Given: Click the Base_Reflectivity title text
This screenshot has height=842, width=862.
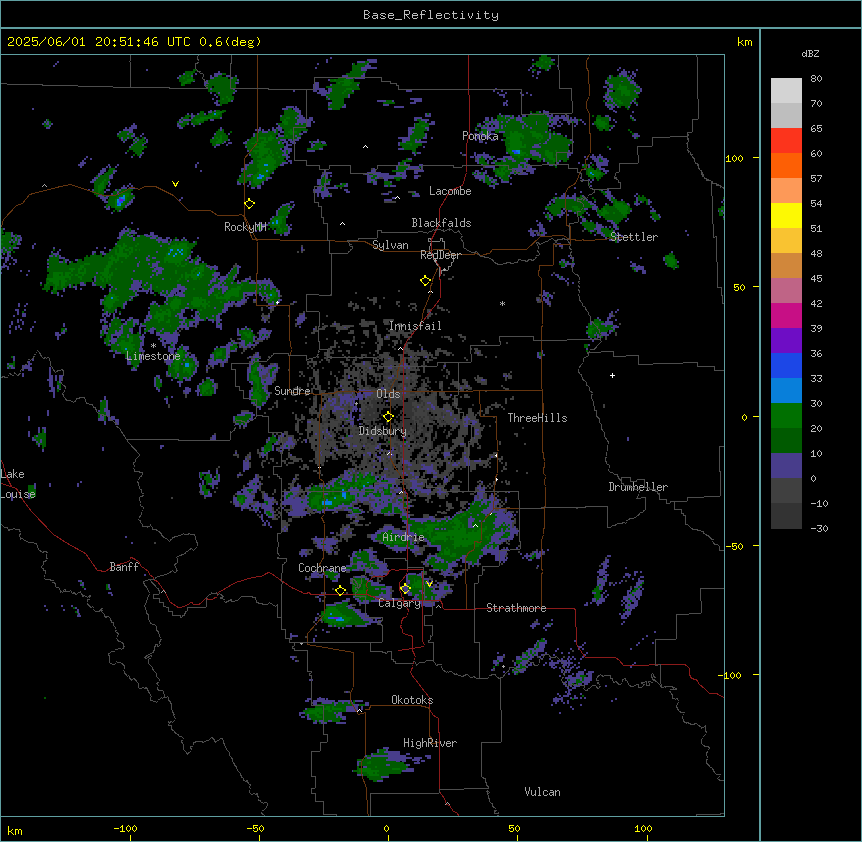Looking at the screenshot, I should 431,15.
